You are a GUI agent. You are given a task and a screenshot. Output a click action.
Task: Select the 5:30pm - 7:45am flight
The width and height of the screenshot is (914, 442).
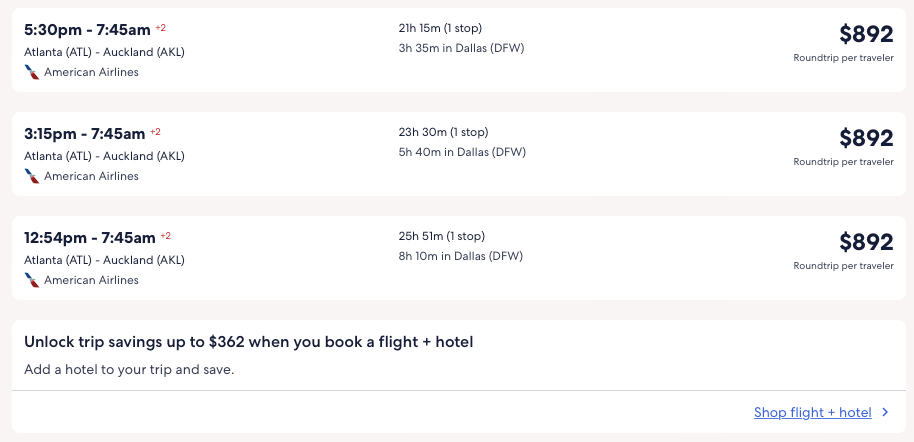88,29
